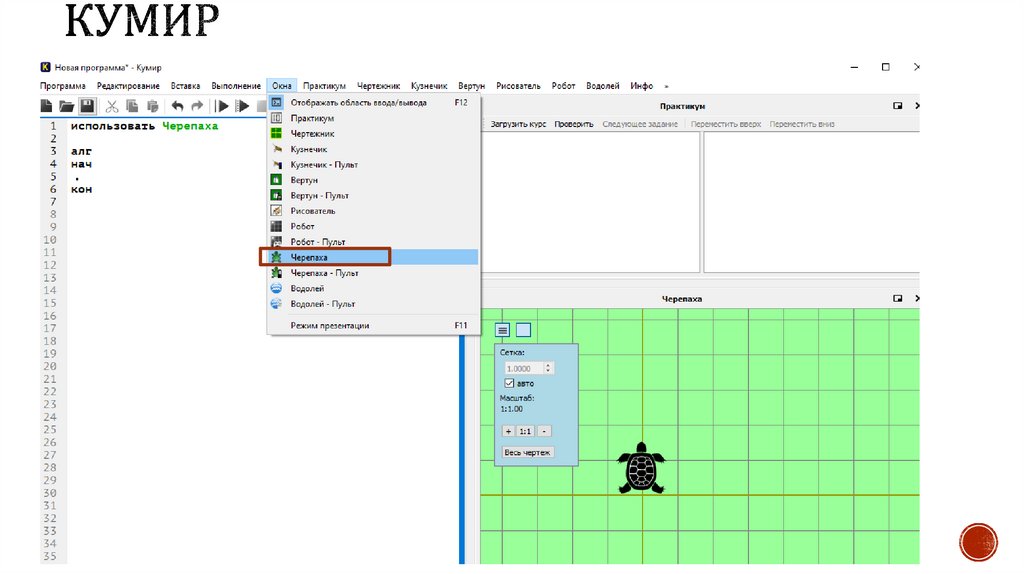Image resolution: width=1024 pixels, height=574 pixels.
Task: Open the Практикум menu in menu bar
Action: [324, 86]
